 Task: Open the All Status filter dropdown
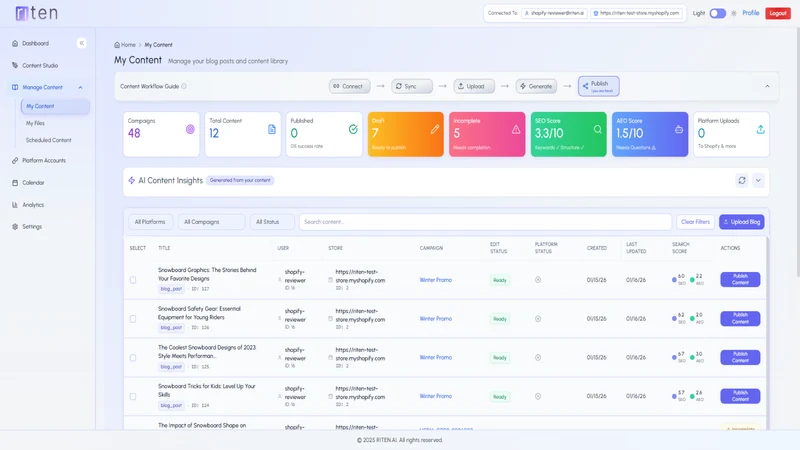pyautogui.click(x=272, y=222)
